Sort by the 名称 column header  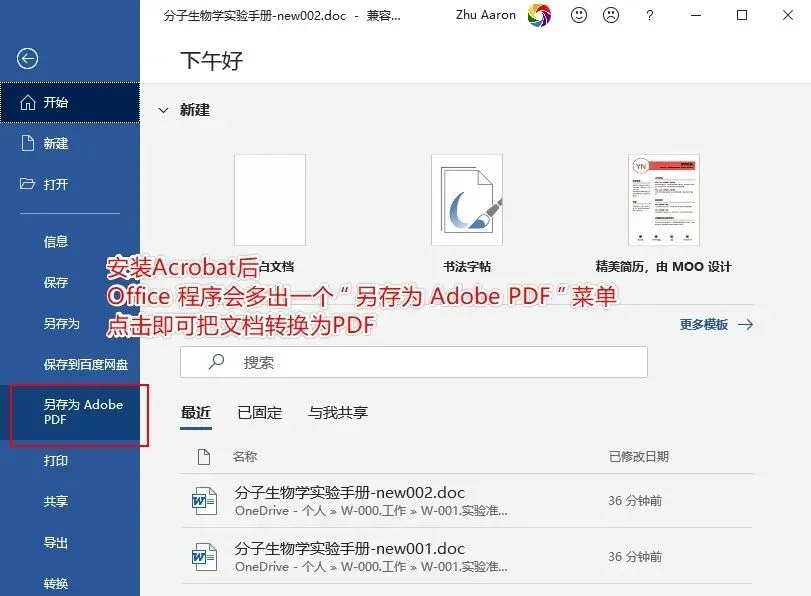tap(245, 456)
